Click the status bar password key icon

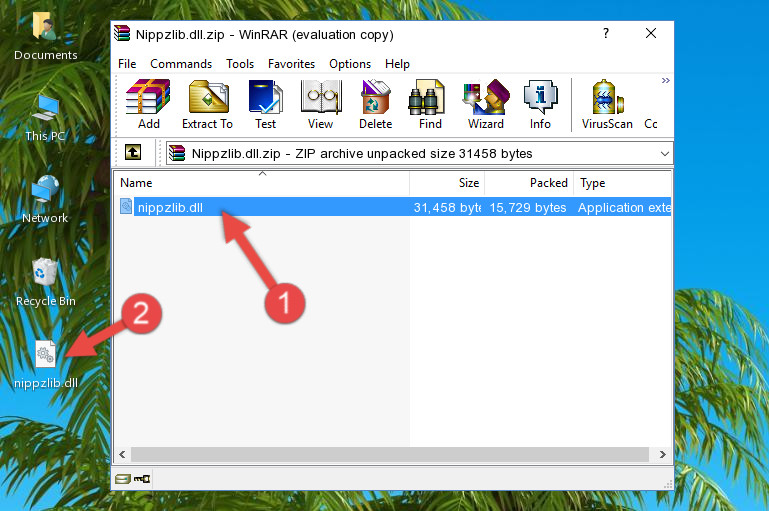pyautogui.click(x=142, y=478)
